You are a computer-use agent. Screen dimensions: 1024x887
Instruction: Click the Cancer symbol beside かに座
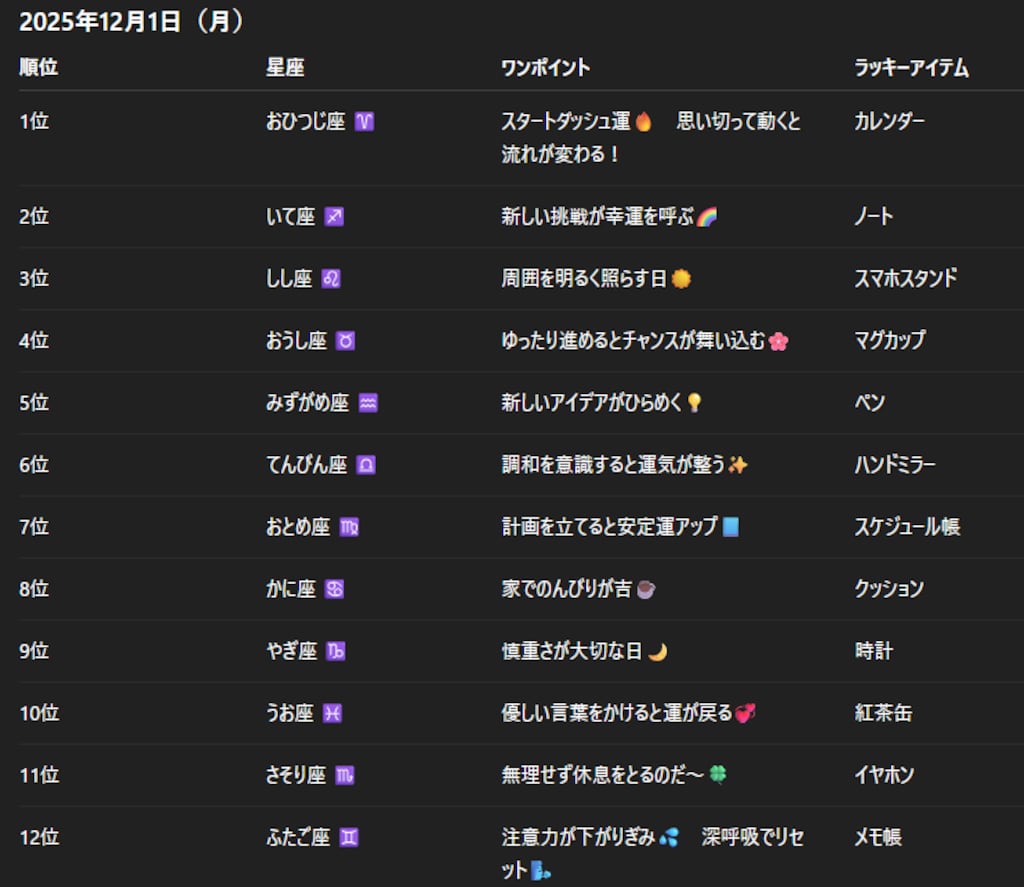coord(336,590)
